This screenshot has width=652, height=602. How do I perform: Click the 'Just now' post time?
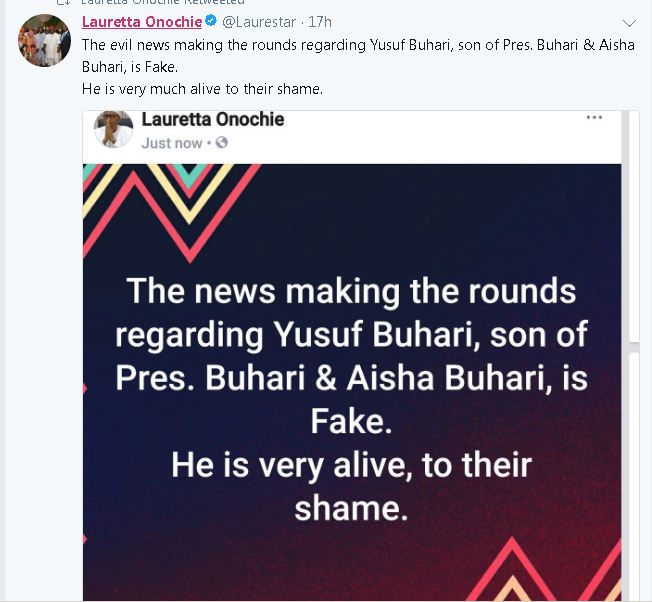tap(171, 143)
